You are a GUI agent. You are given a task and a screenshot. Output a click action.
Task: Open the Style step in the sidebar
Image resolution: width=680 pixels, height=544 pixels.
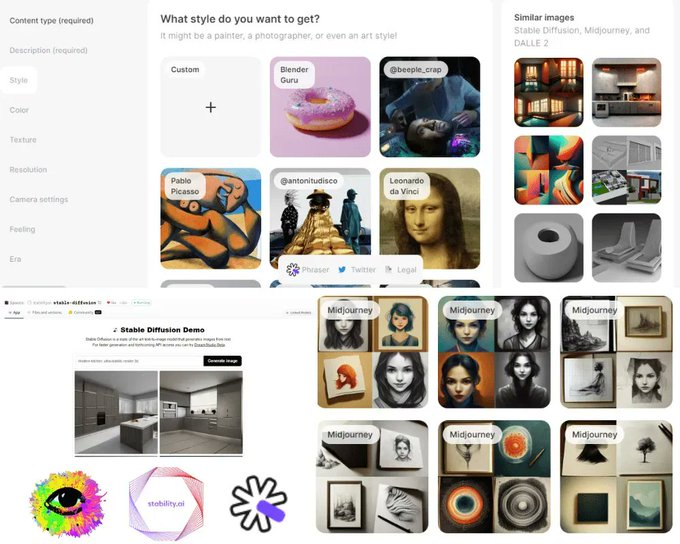[19, 80]
